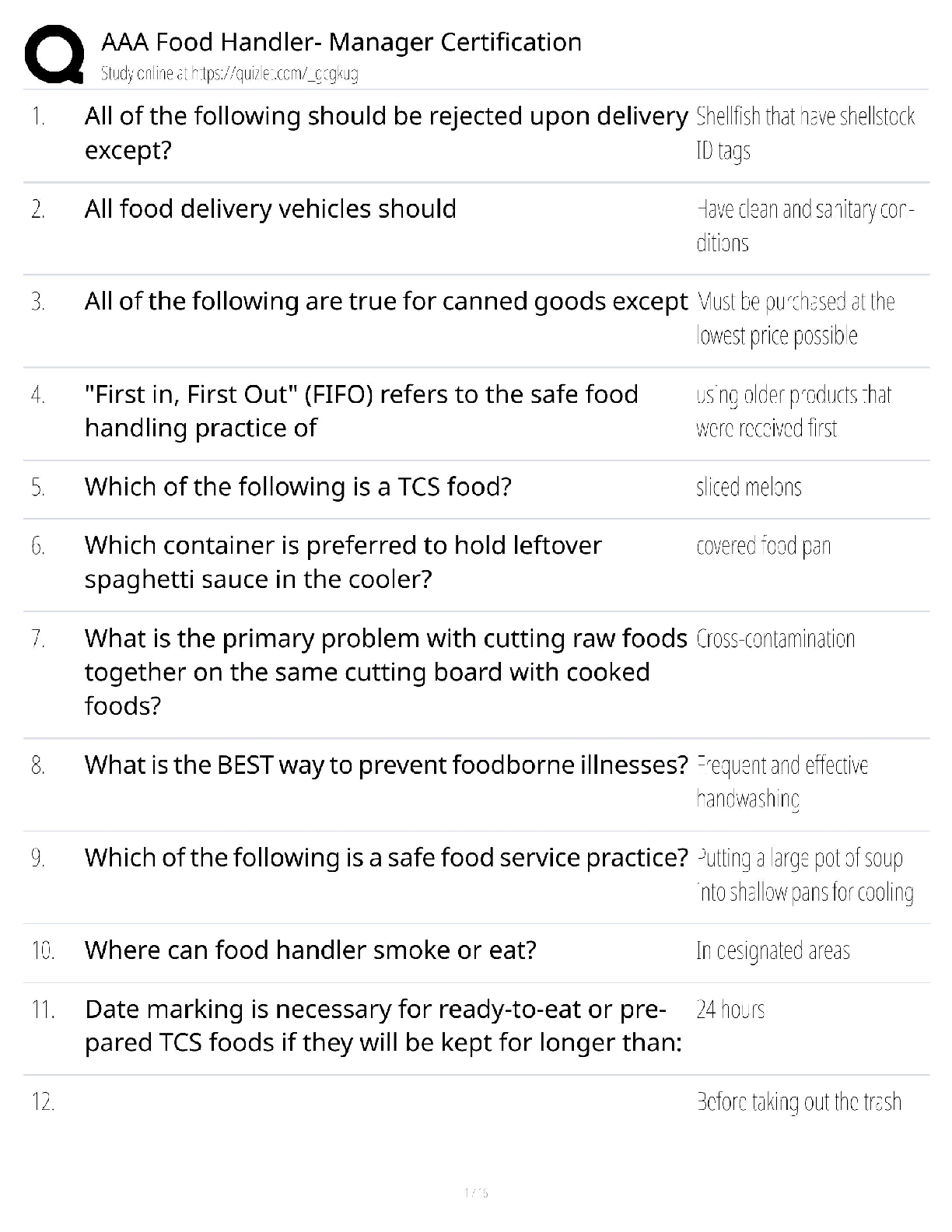This screenshot has height=1232, width=952.
Task: Select the food delivery vehicles question
Action: pyautogui.click(x=270, y=209)
